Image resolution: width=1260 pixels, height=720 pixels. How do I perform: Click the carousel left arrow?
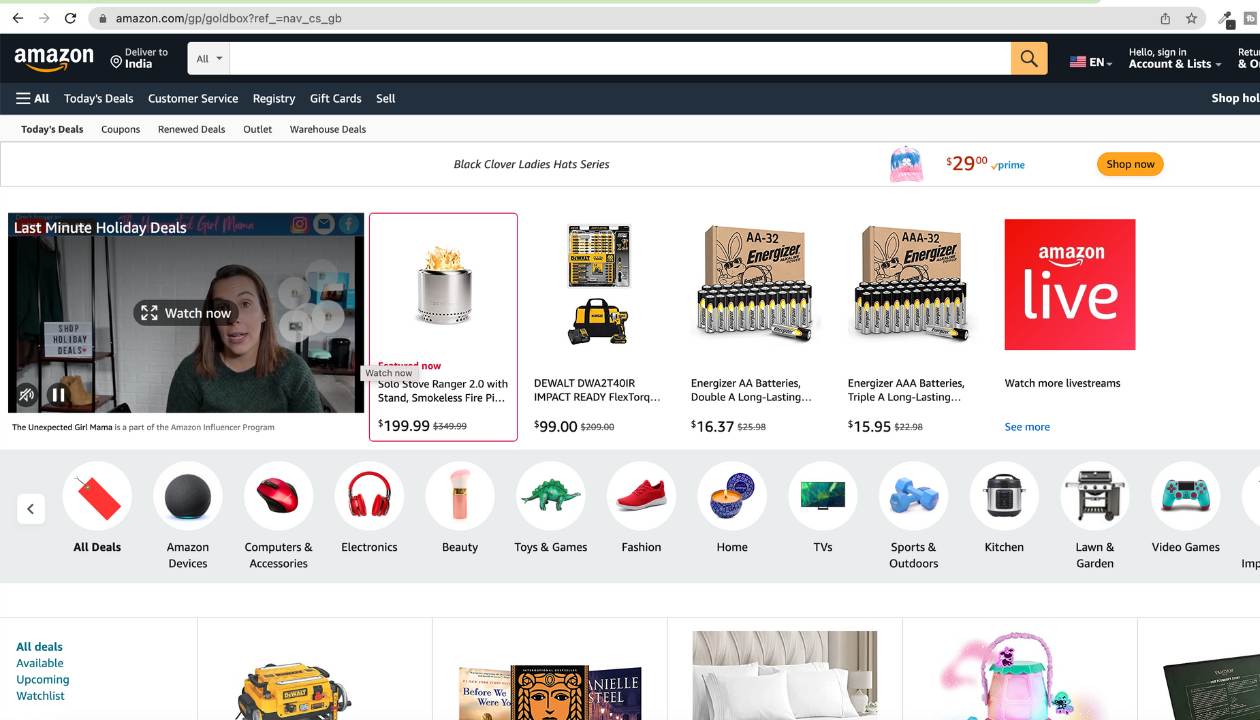30,509
